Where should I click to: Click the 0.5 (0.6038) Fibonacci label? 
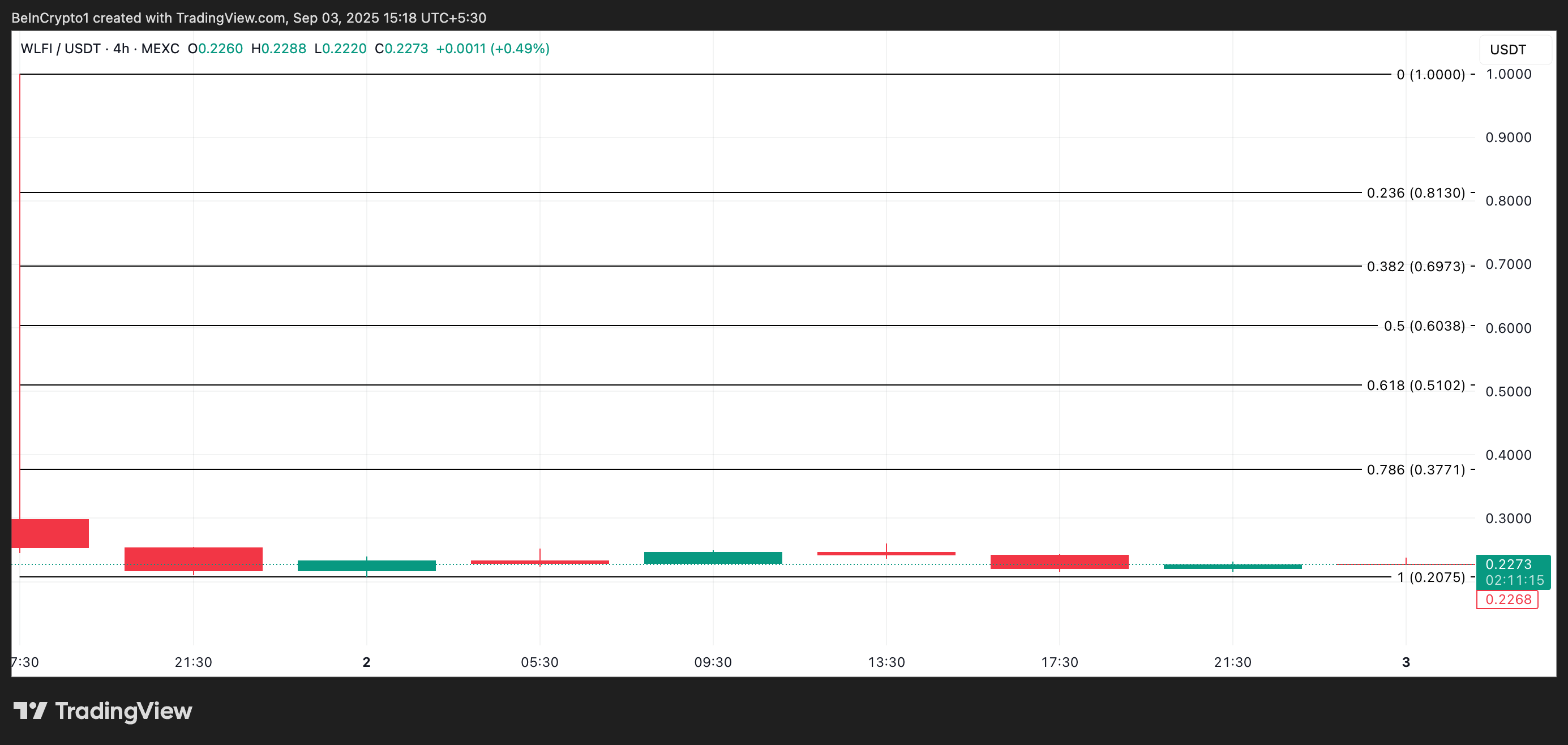1424,326
